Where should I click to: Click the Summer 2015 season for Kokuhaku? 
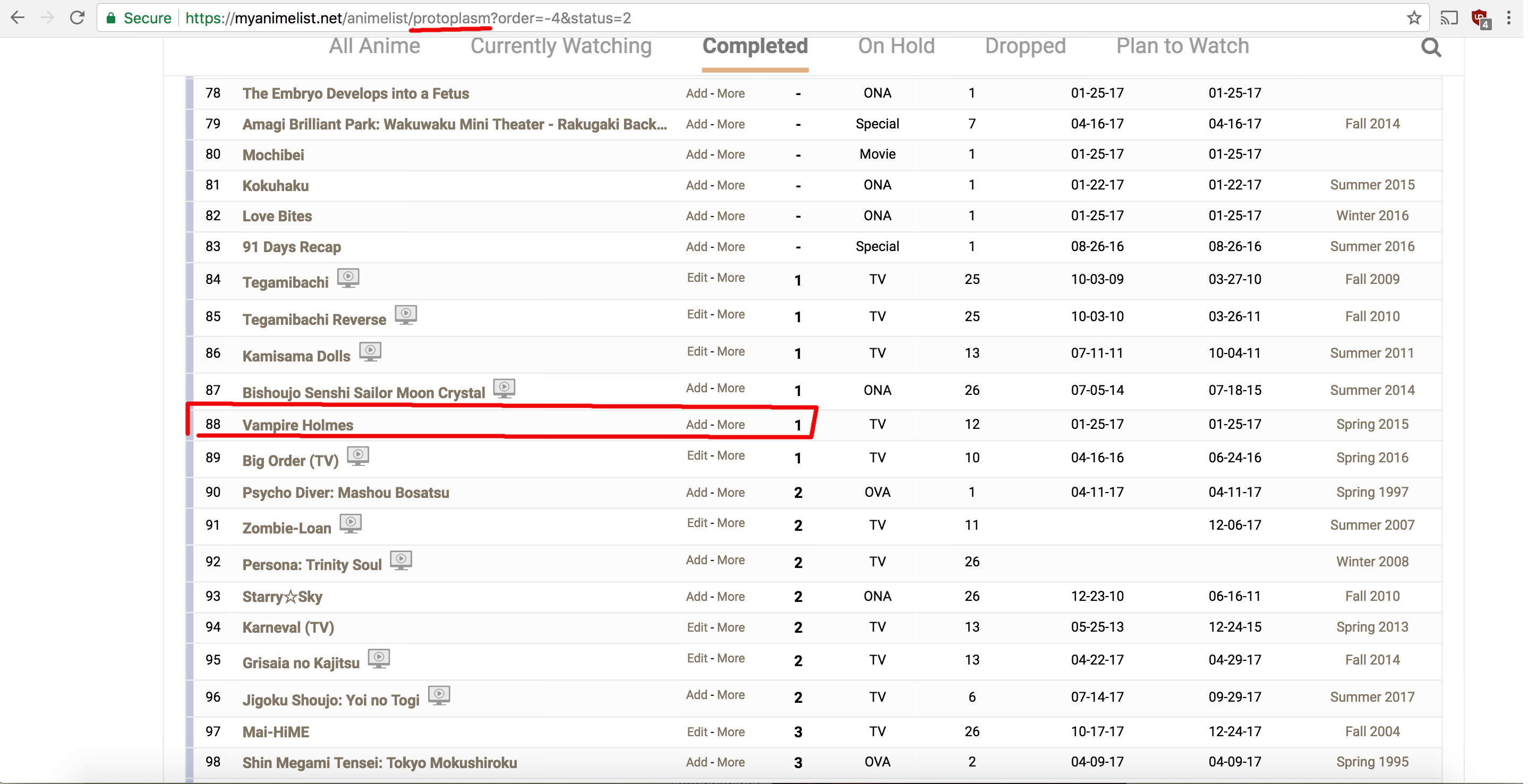pyautogui.click(x=1372, y=185)
